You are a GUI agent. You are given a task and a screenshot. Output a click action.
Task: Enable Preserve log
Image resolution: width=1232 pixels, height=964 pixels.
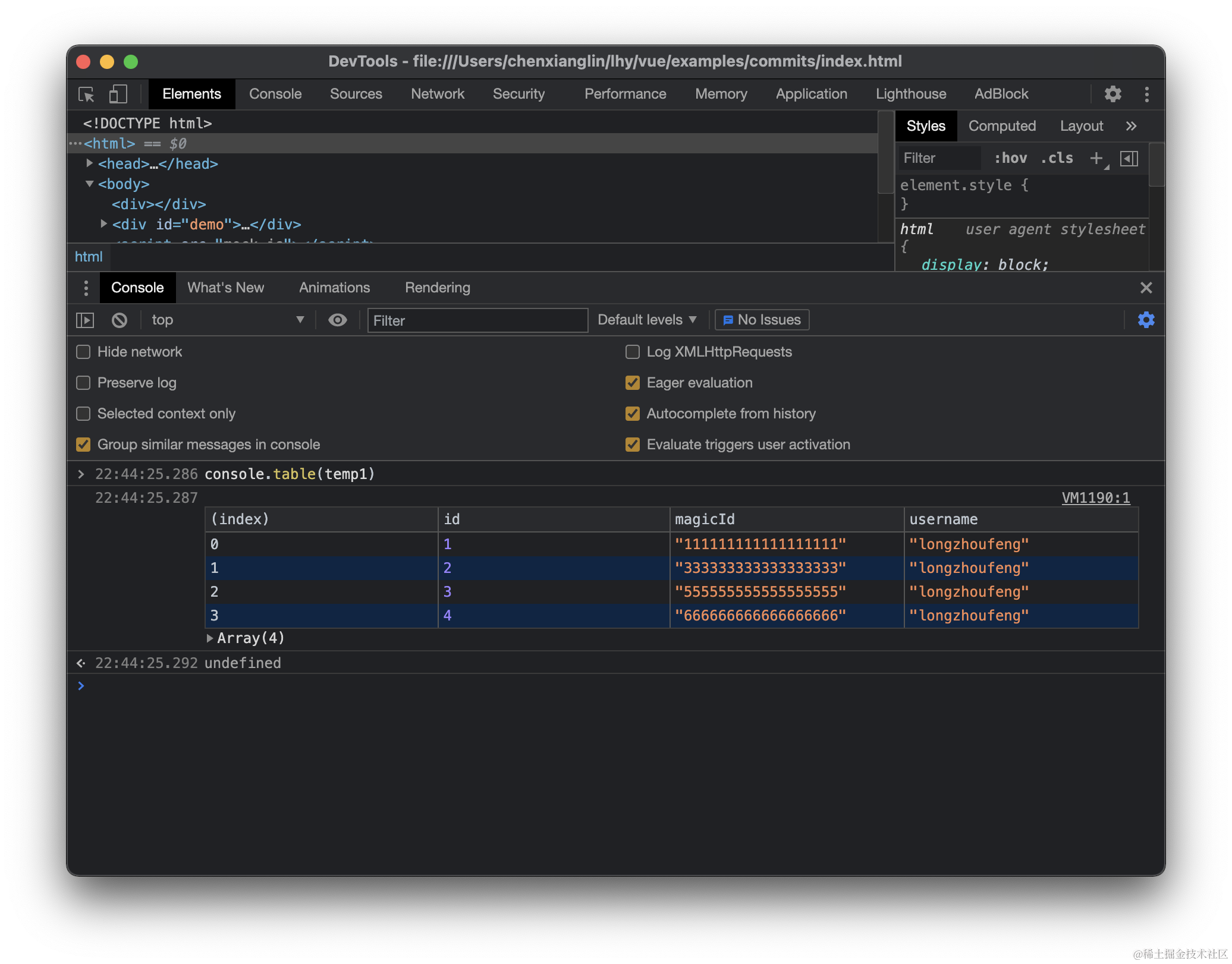pos(83,383)
